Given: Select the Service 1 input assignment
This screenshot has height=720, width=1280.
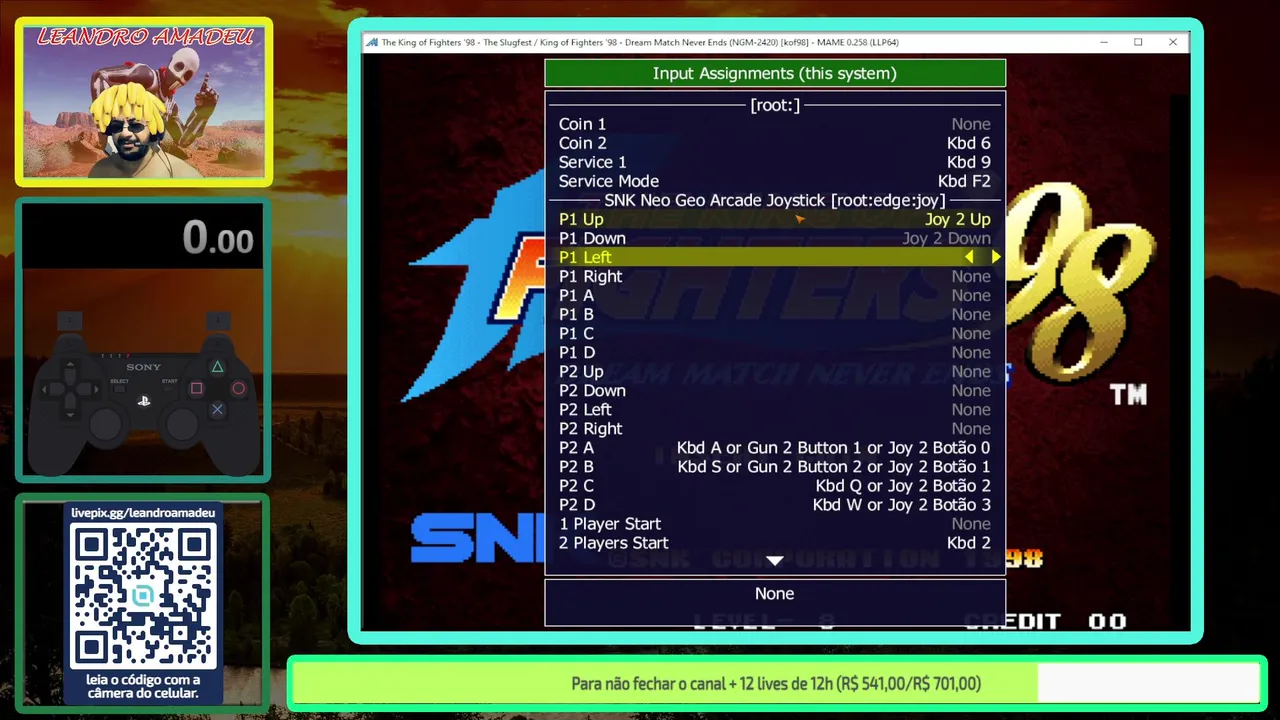Looking at the screenshot, I should coord(775,162).
